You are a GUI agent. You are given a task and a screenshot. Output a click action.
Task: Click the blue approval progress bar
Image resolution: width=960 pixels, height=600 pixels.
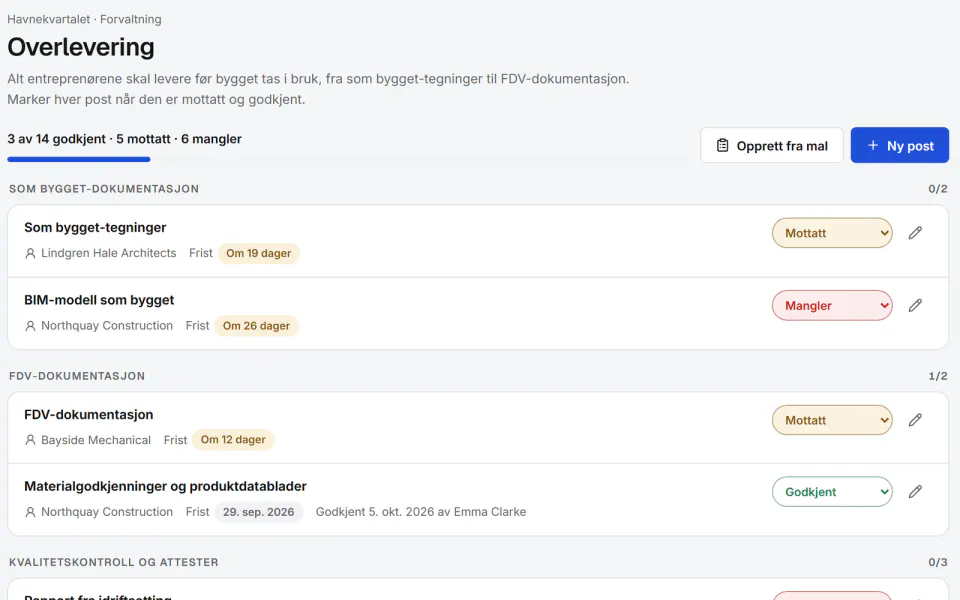79,160
